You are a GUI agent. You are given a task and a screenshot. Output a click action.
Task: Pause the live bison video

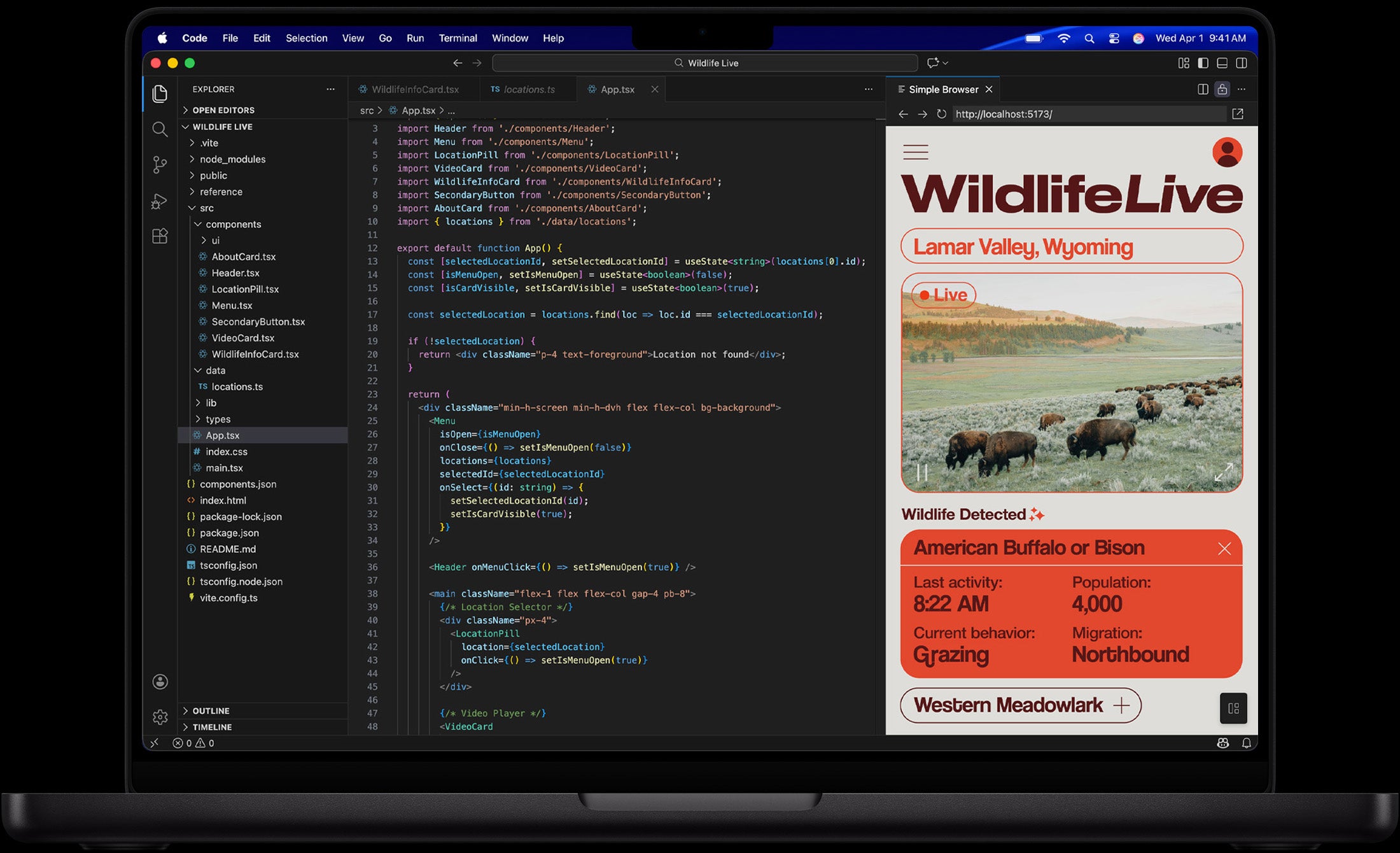tap(921, 472)
